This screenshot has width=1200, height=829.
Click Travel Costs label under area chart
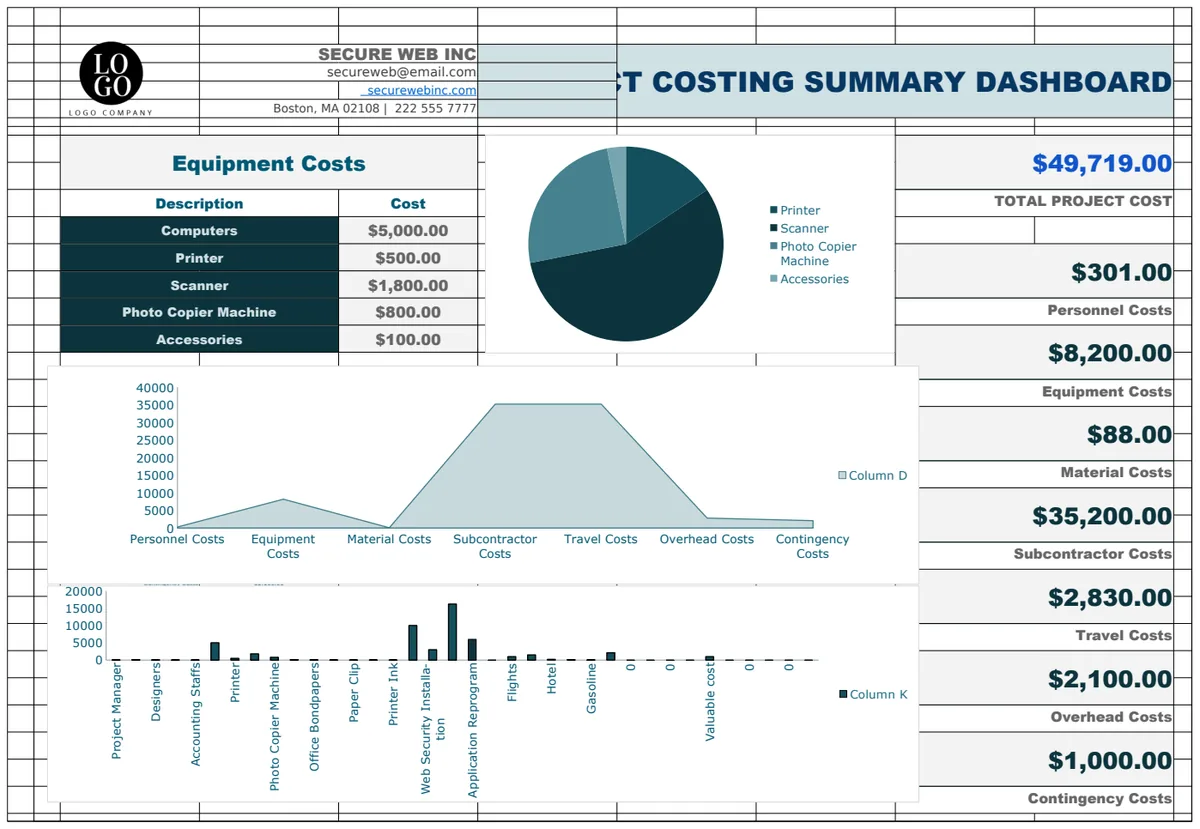(x=600, y=539)
